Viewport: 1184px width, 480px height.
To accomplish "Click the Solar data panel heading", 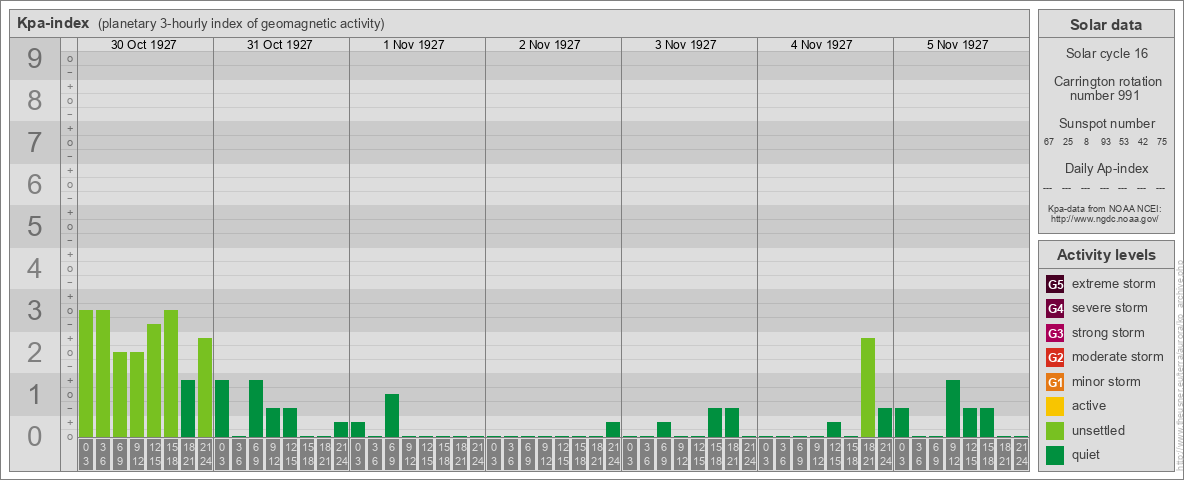I will pyautogui.click(x=1106, y=25).
